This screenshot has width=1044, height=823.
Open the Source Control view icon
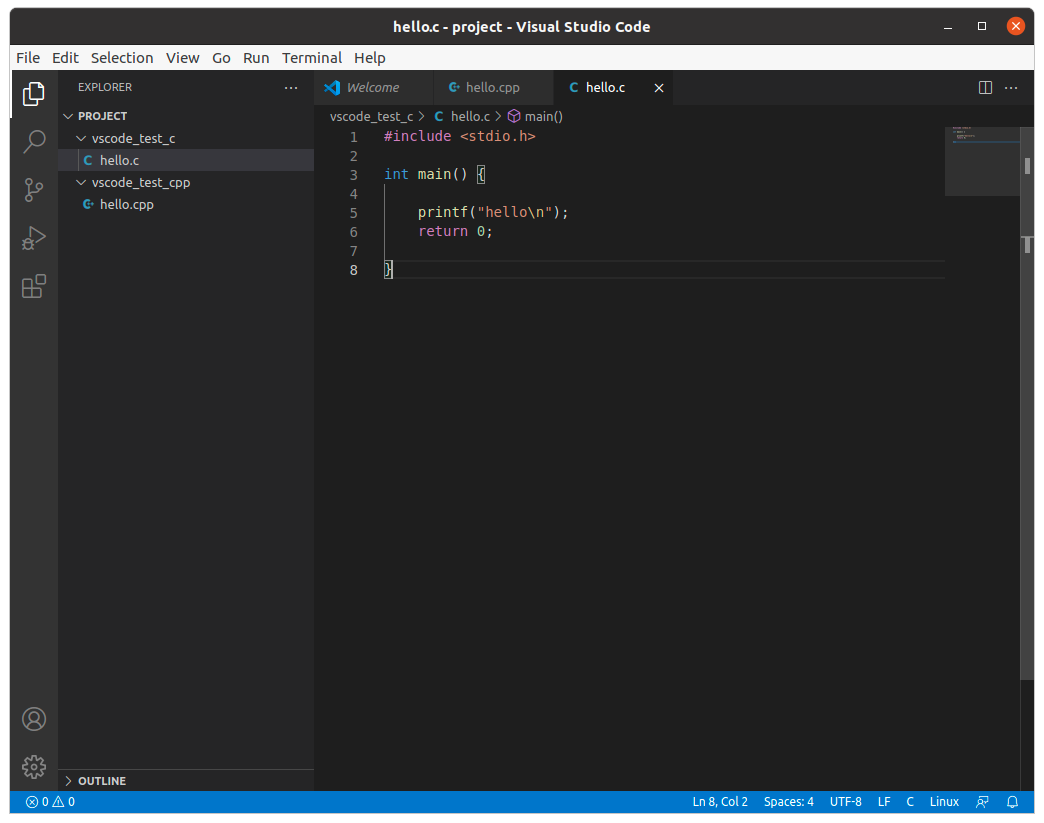[33, 190]
